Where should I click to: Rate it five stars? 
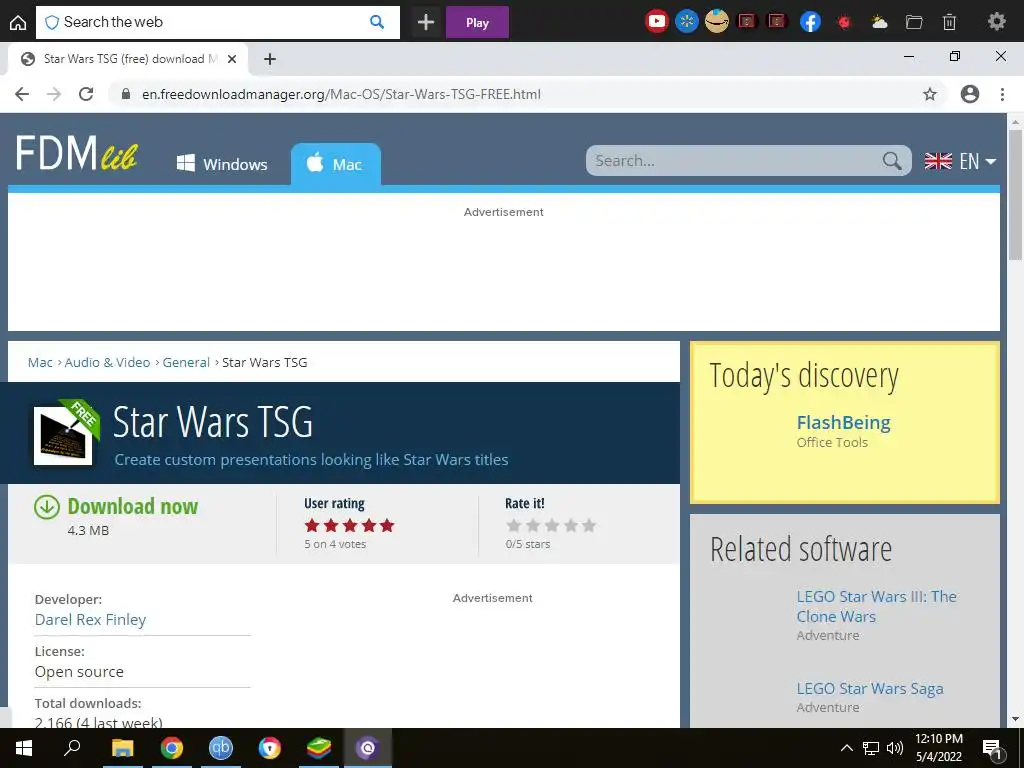pyautogui.click(x=589, y=526)
